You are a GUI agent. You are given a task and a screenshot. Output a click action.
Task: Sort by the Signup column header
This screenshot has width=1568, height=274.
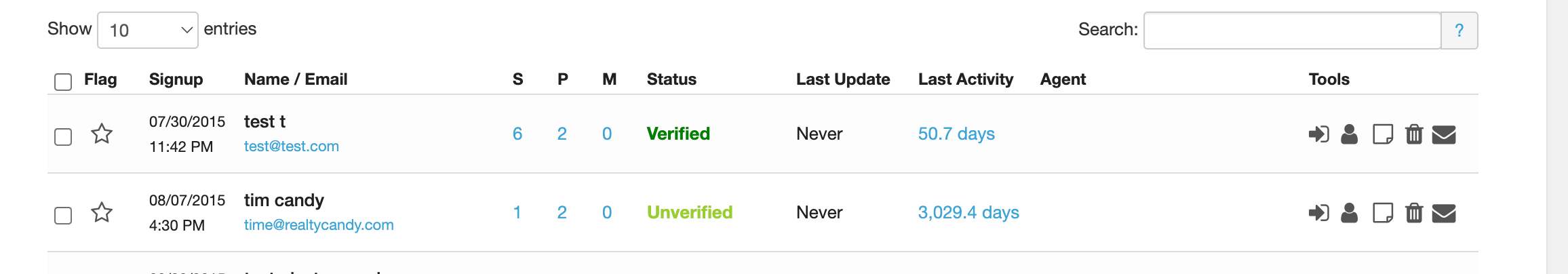tap(176, 79)
